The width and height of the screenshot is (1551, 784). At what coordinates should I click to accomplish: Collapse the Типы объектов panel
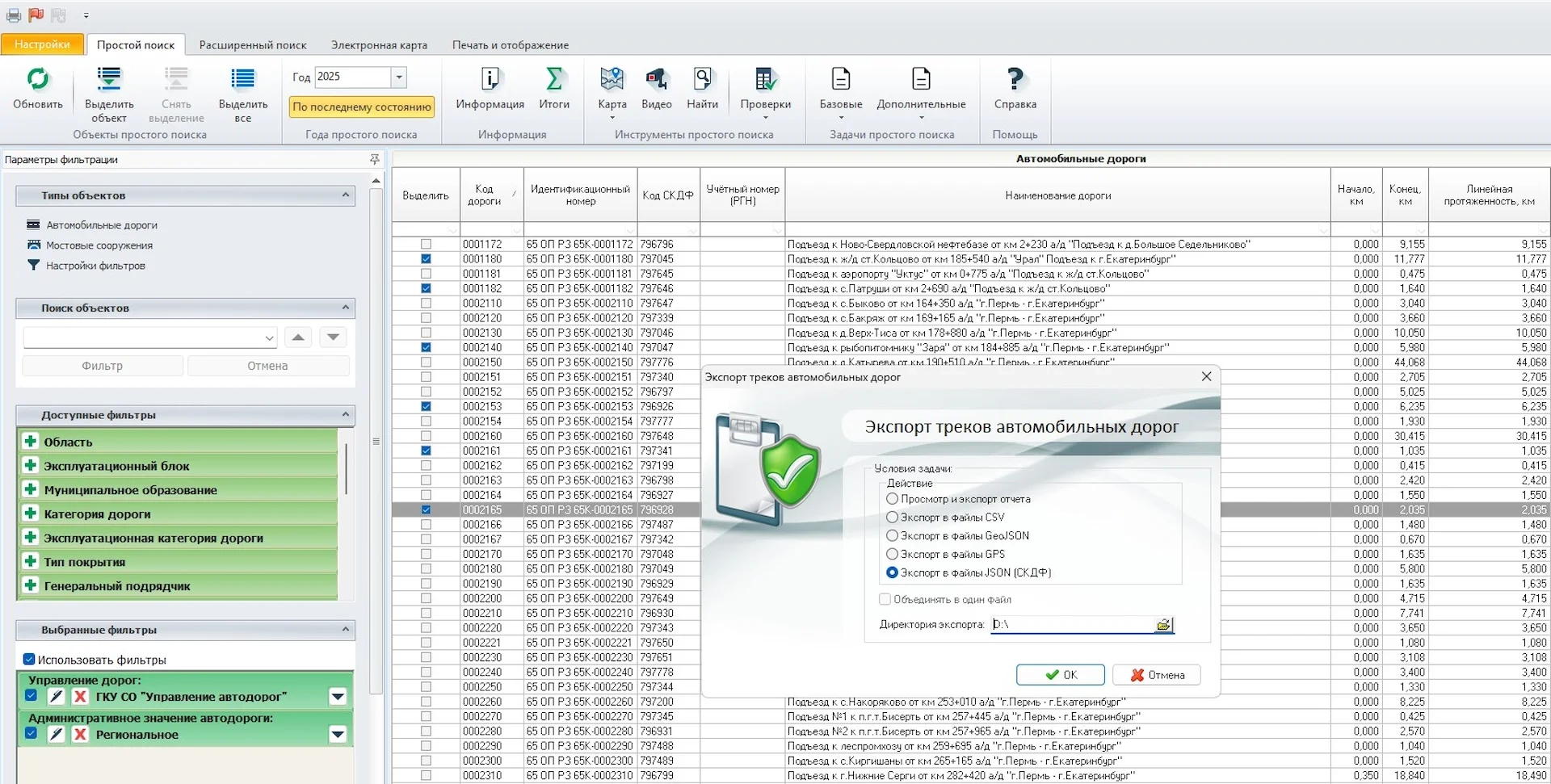tap(346, 195)
